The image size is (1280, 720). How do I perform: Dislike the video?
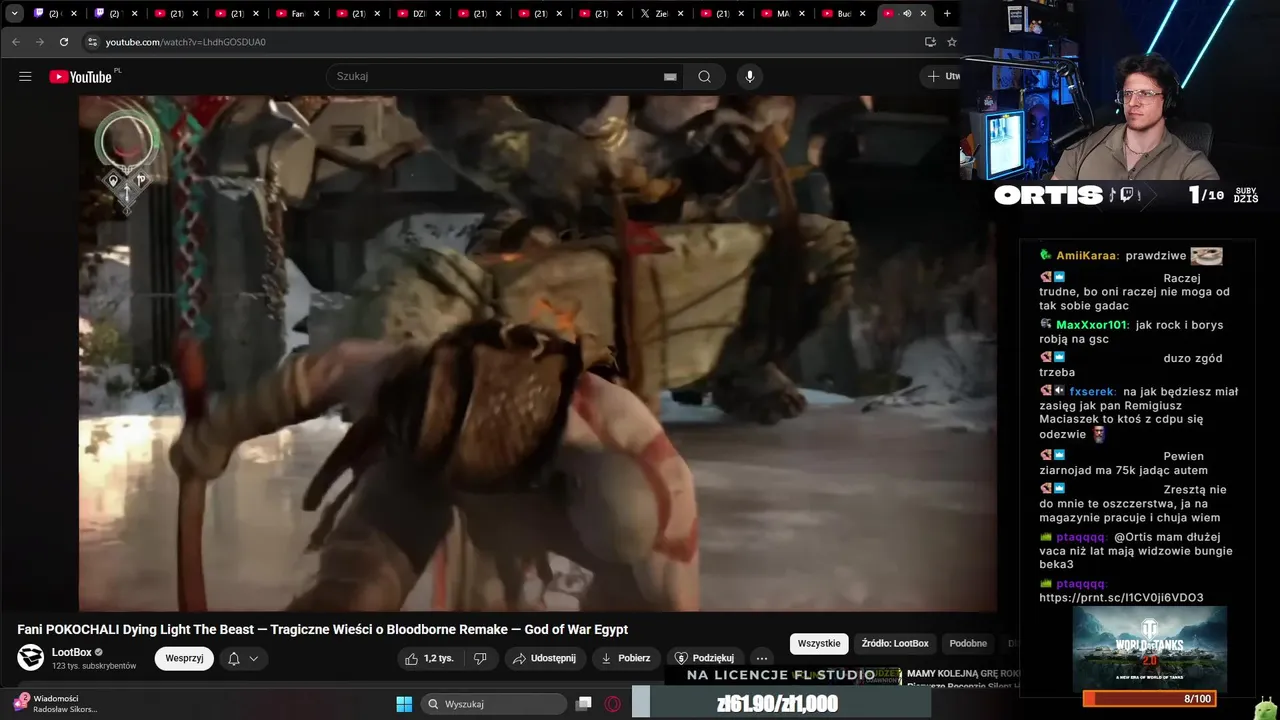click(480, 658)
